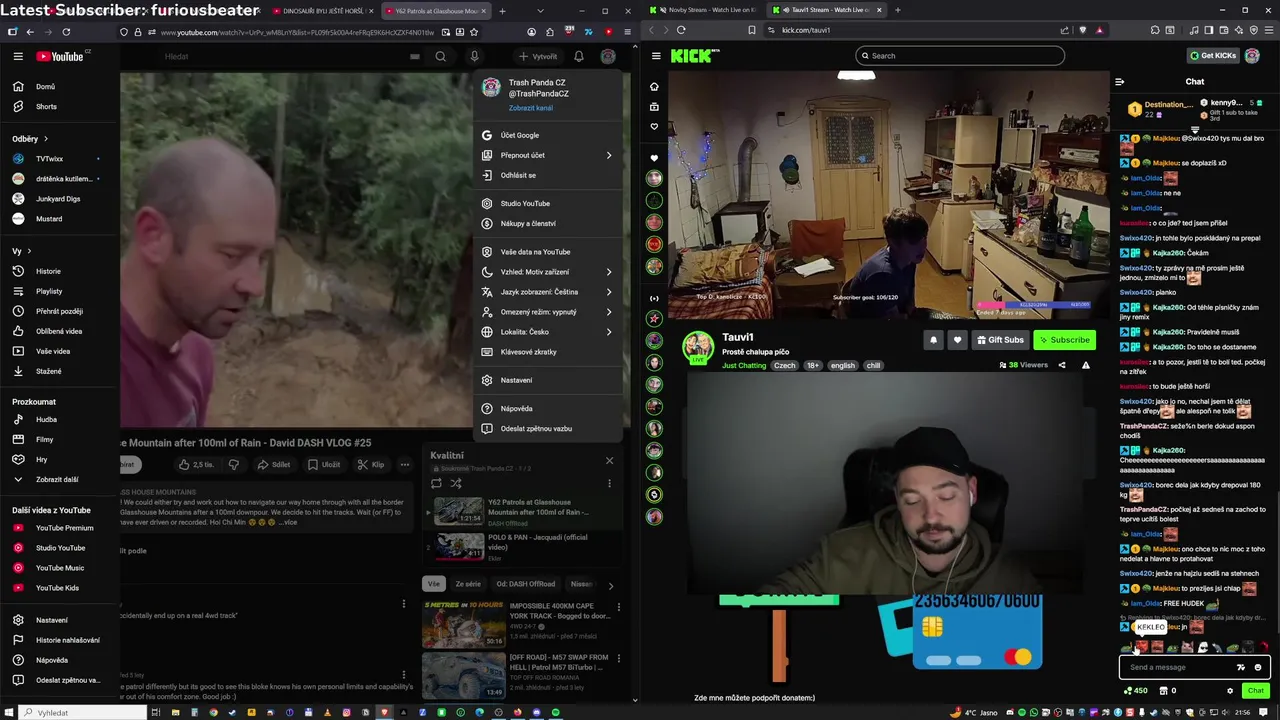Click the heart follow button for Tauvi1

(957, 340)
